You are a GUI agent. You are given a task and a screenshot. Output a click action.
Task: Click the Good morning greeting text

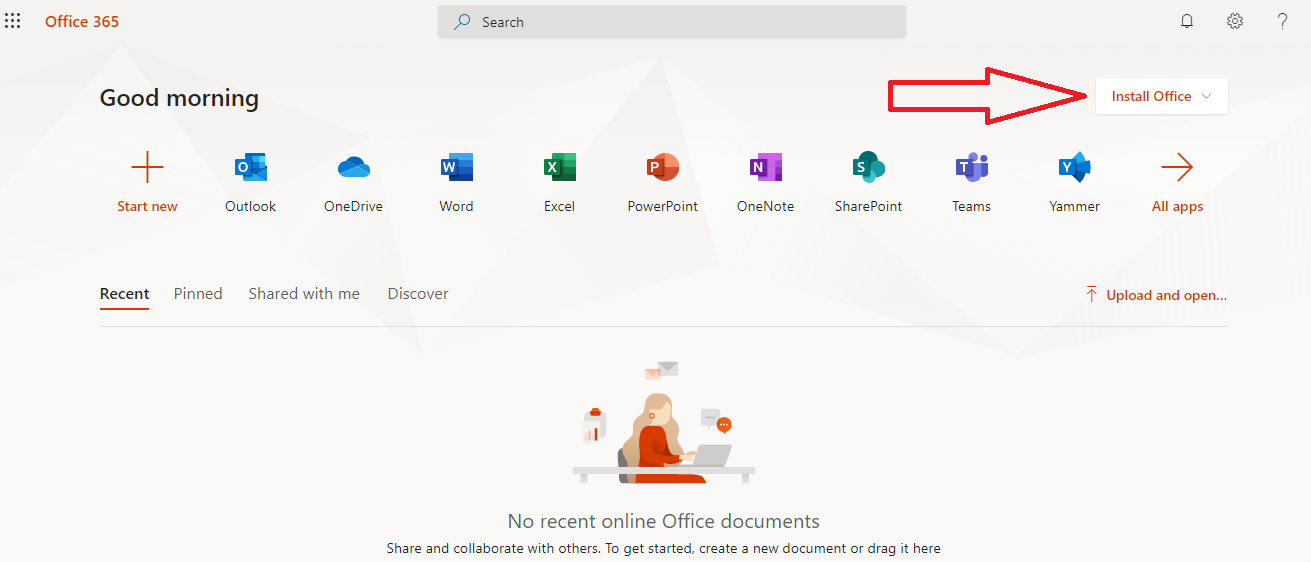point(179,98)
